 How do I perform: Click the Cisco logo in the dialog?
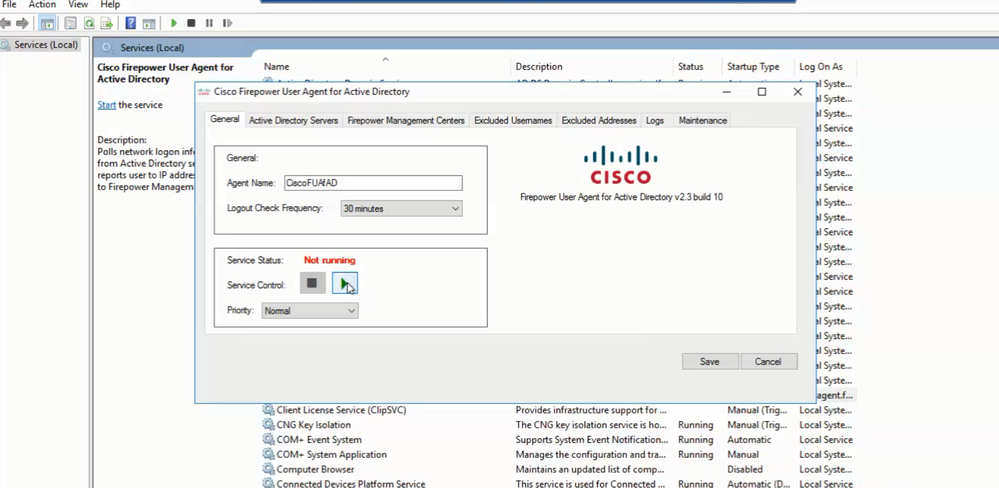[x=621, y=166]
